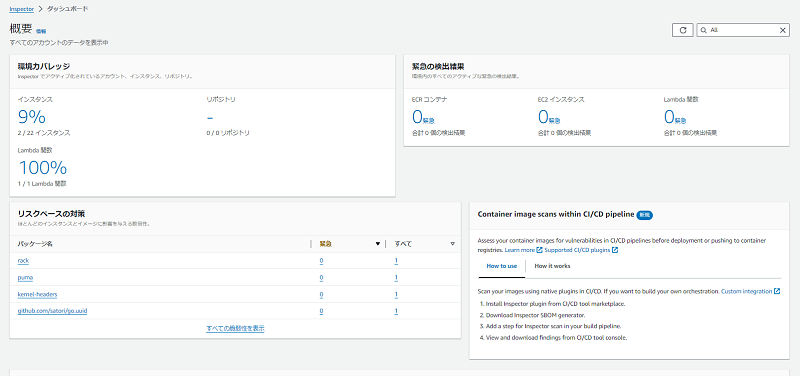Click the search magnifier icon
This screenshot has width=800, height=376.
(x=704, y=30)
